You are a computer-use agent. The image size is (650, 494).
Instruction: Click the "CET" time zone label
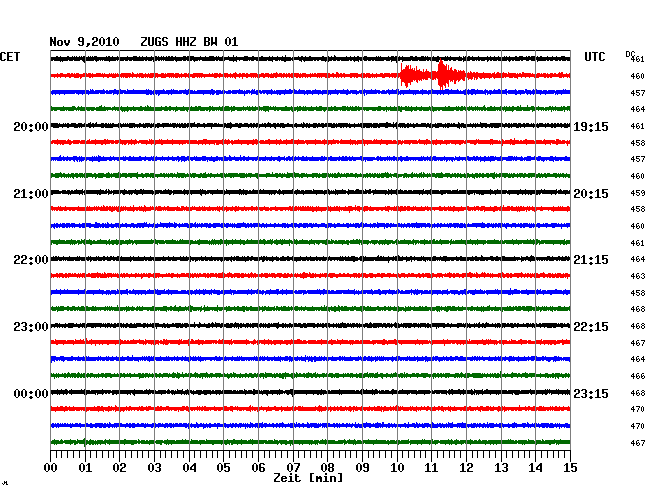click(10, 57)
